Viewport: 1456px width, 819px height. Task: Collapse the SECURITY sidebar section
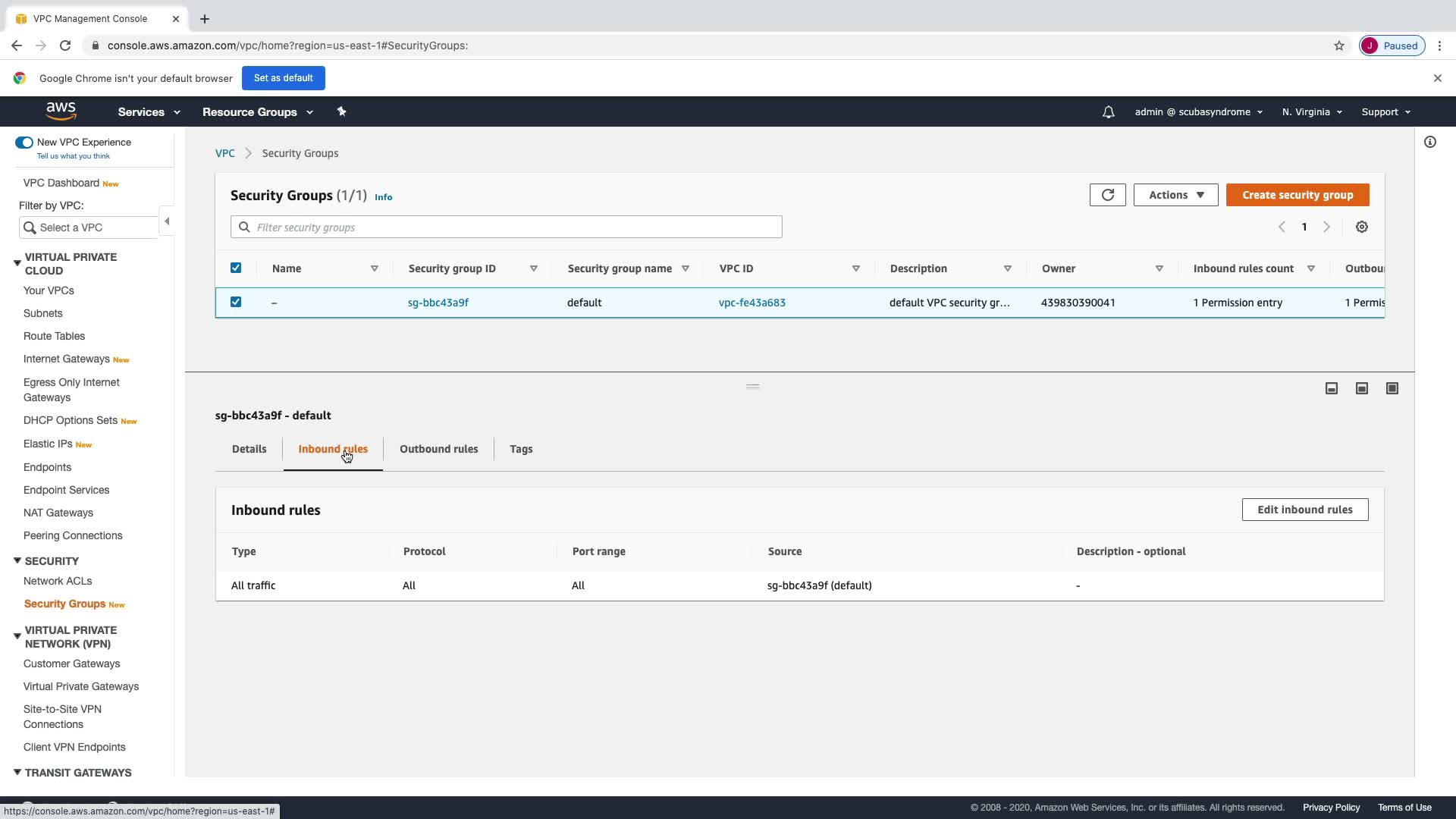point(17,560)
